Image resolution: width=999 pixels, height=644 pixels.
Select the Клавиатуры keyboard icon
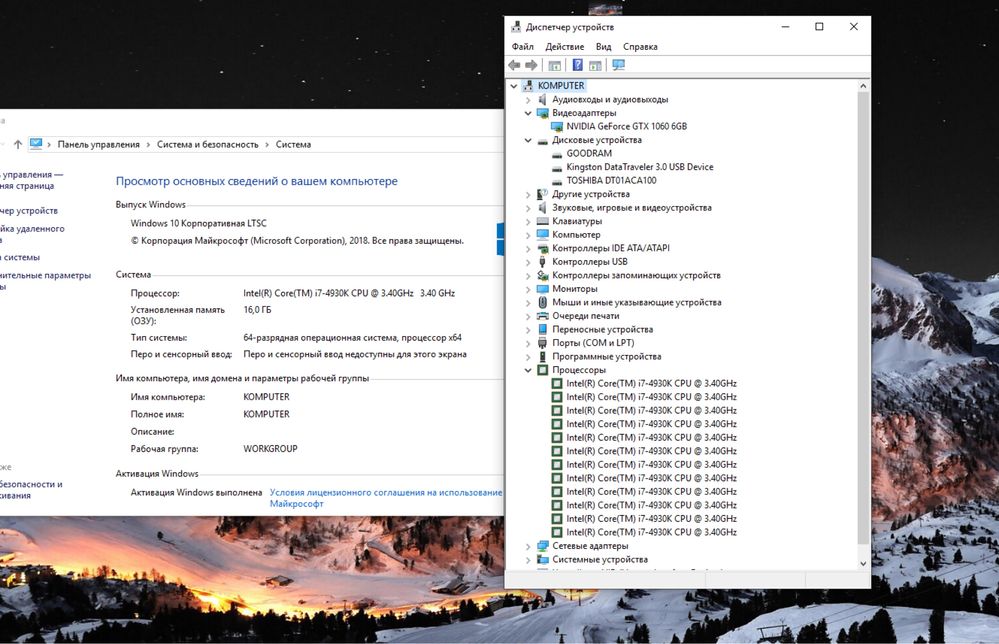[542, 221]
